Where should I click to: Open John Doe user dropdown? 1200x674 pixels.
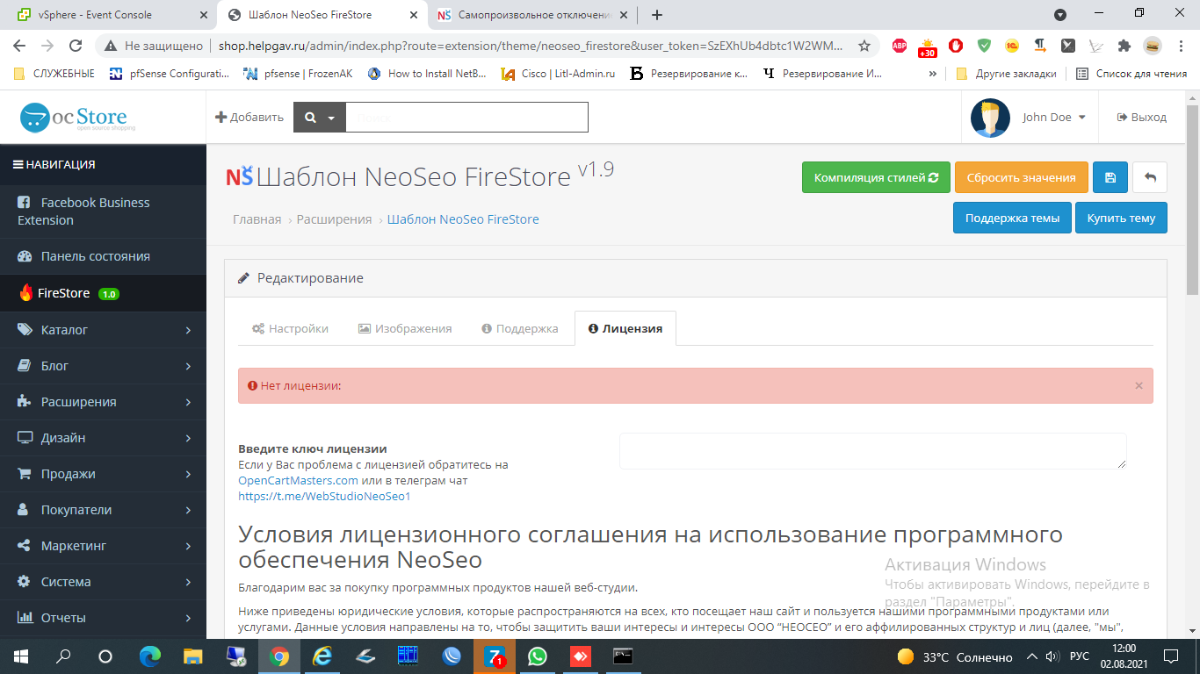coord(1054,117)
